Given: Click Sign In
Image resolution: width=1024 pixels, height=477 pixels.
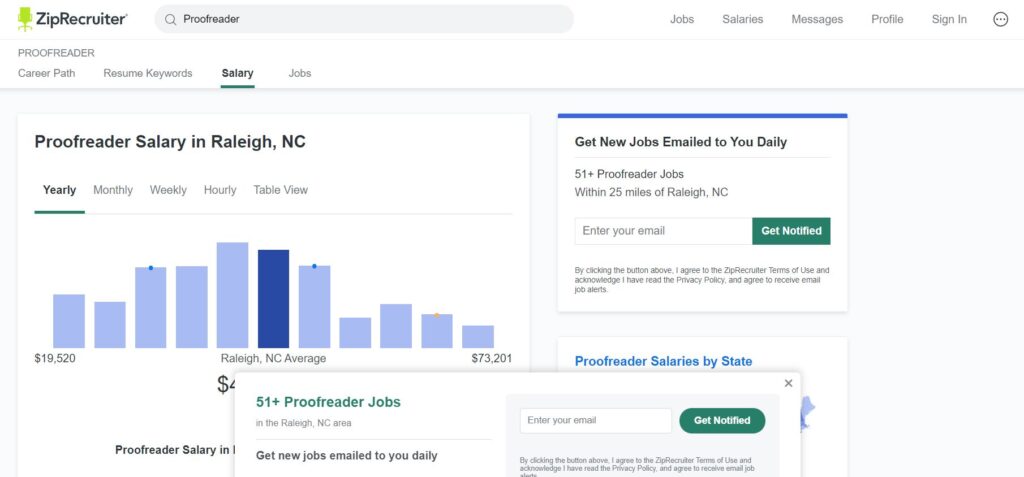Looking at the screenshot, I should pyautogui.click(x=949, y=19).
